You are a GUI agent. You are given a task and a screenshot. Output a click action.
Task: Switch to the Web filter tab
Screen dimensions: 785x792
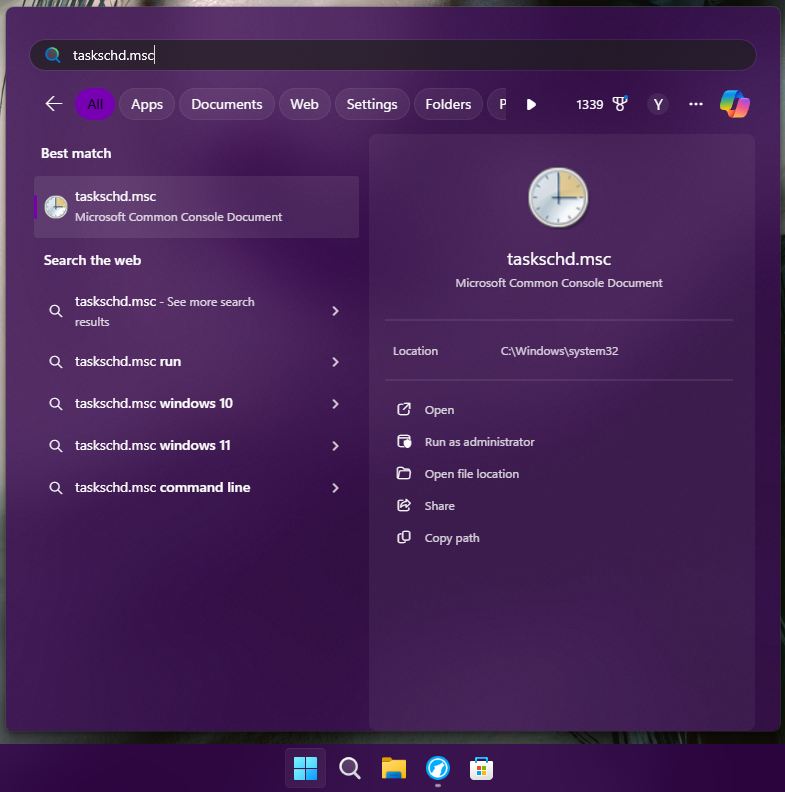click(305, 104)
